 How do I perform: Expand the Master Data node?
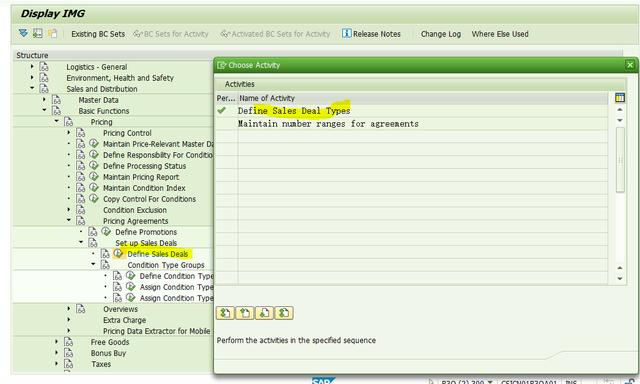pos(44,99)
